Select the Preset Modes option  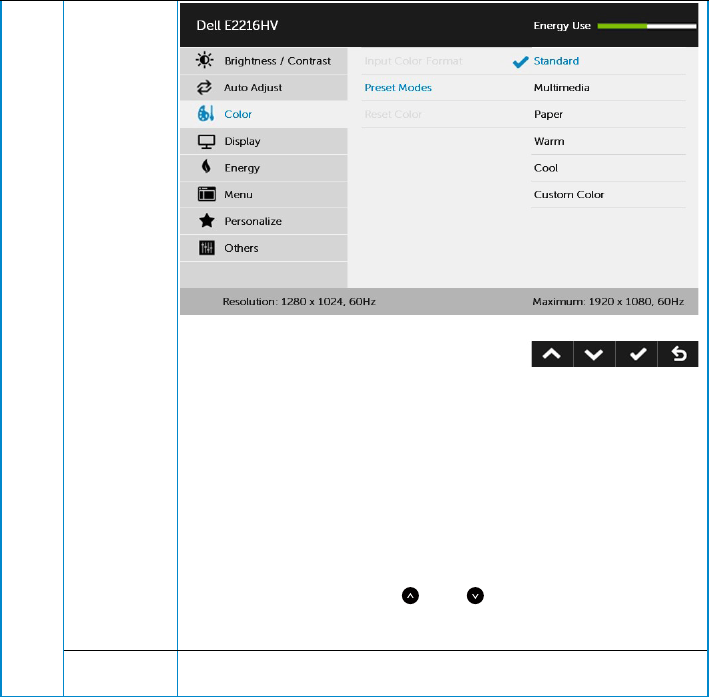click(x=398, y=88)
